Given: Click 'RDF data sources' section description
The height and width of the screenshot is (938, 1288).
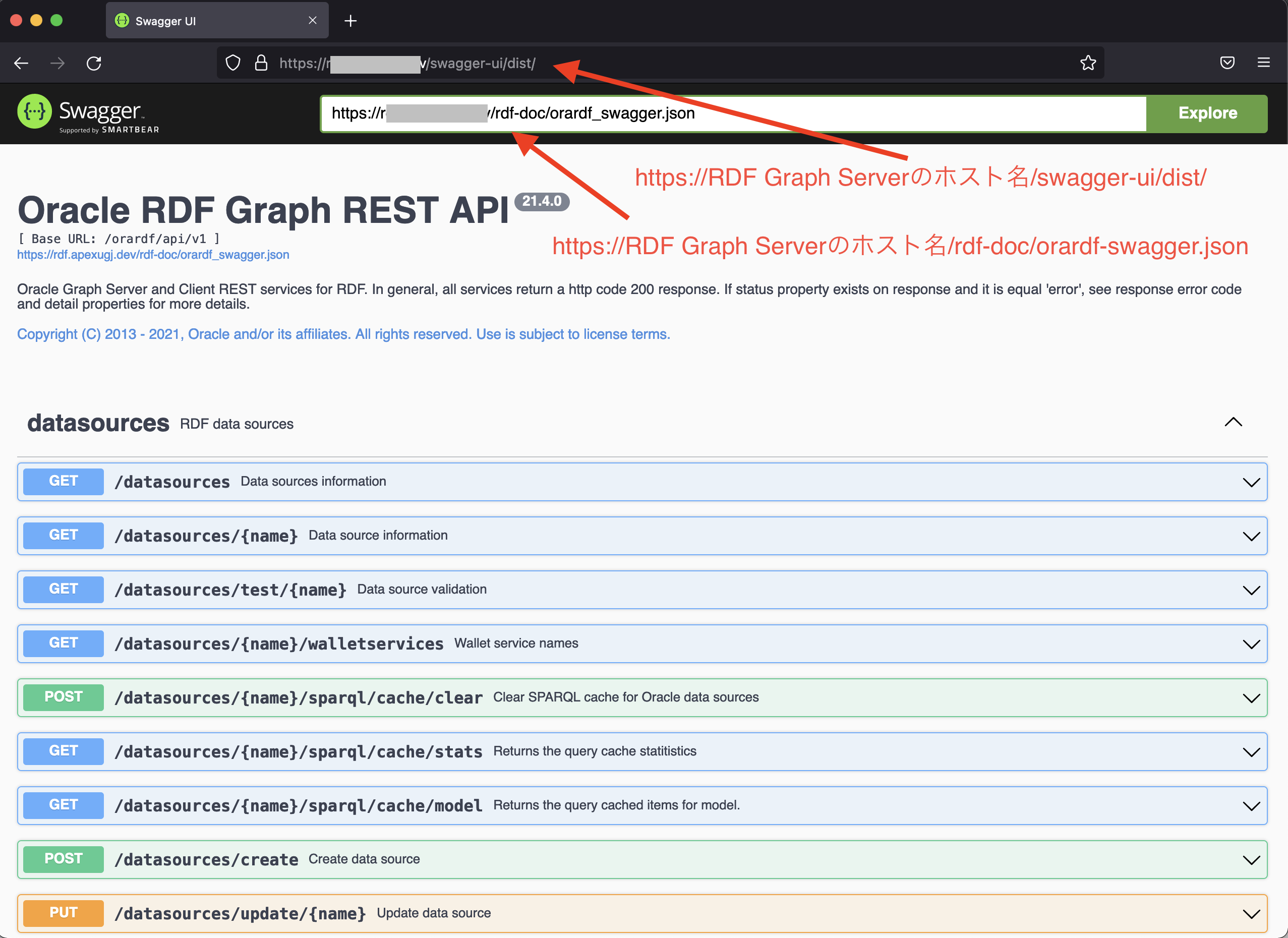Looking at the screenshot, I should click(x=237, y=424).
